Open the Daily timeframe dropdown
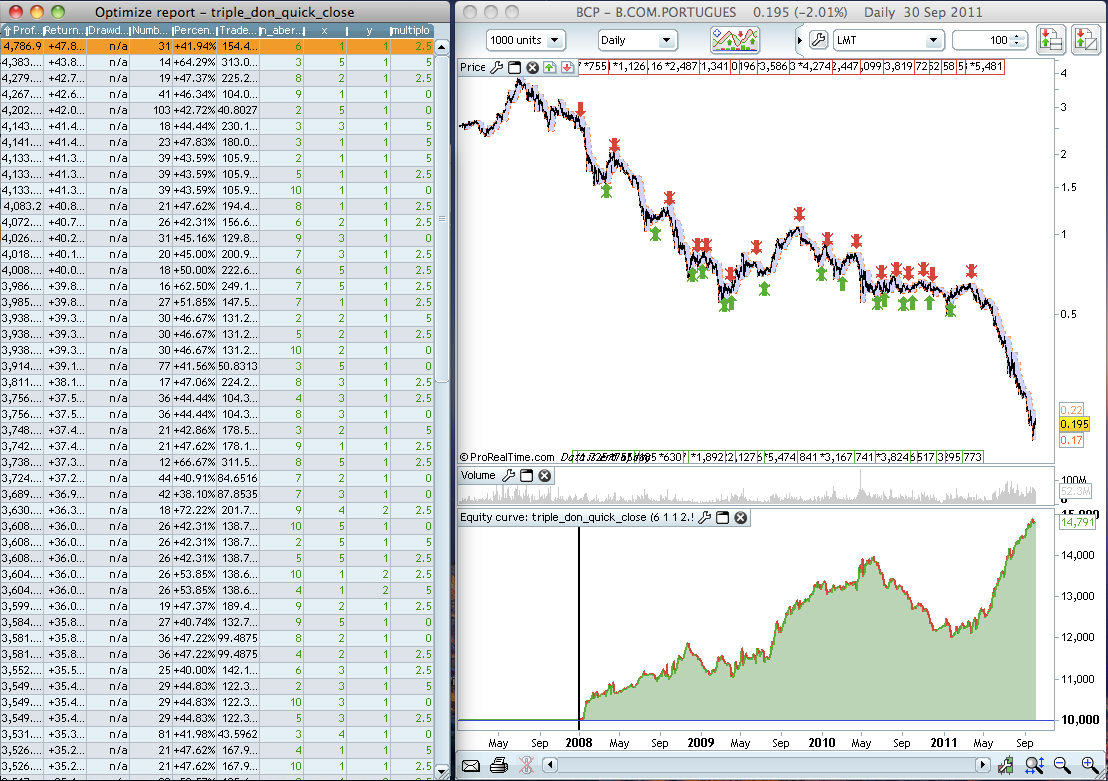 [x=637, y=40]
